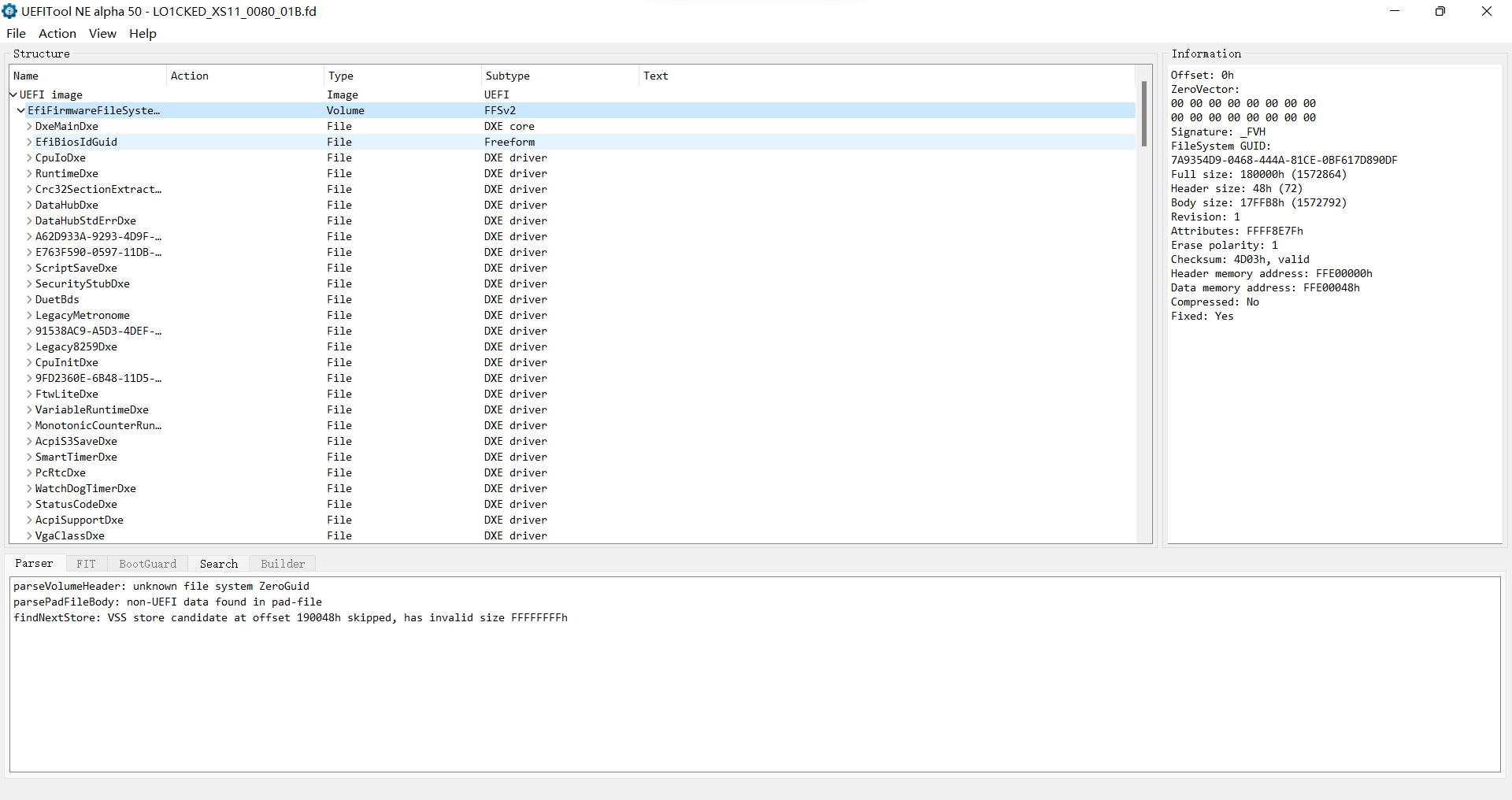
Task: Expand the E763F590-0597-11DB GUID node
Action: pos(29,252)
